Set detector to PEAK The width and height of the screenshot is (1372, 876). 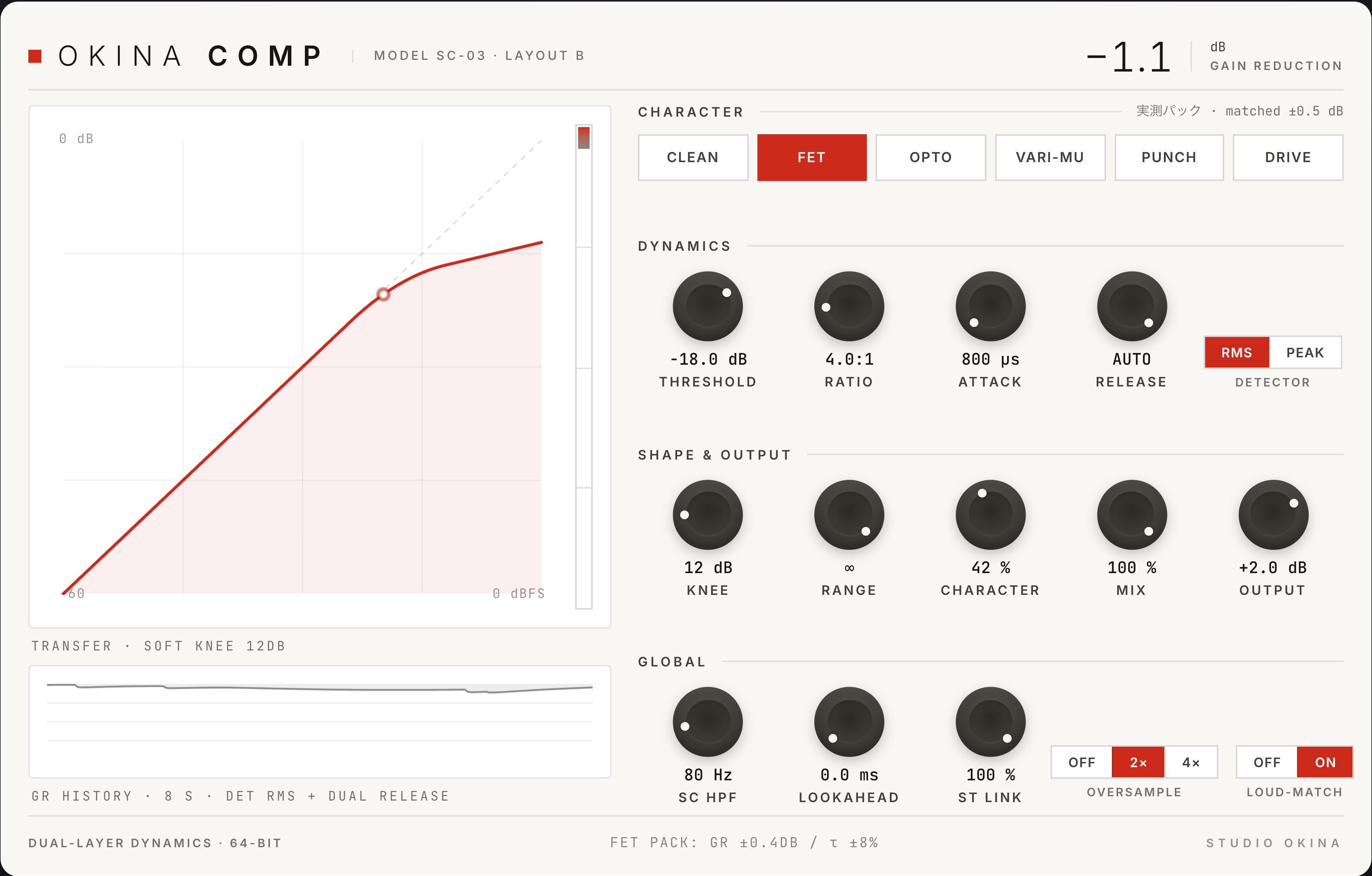(1305, 353)
